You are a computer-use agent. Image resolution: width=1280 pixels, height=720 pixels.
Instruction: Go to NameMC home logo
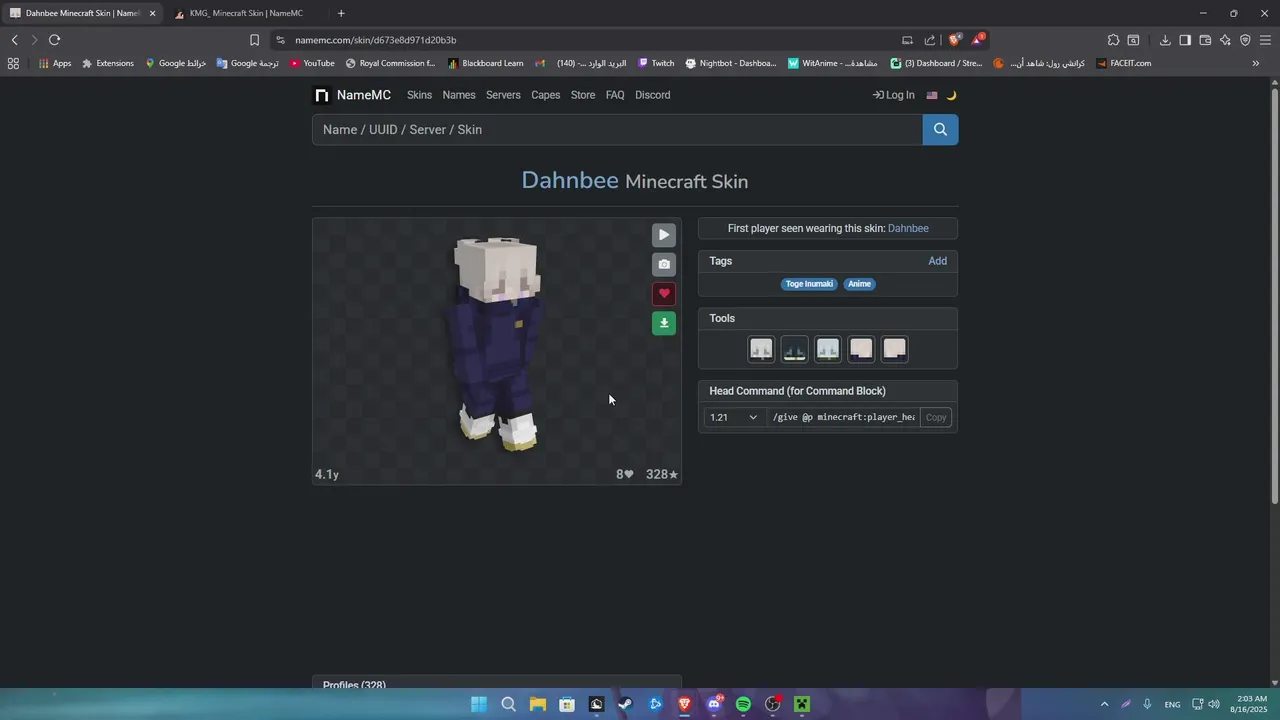click(353, 95)
